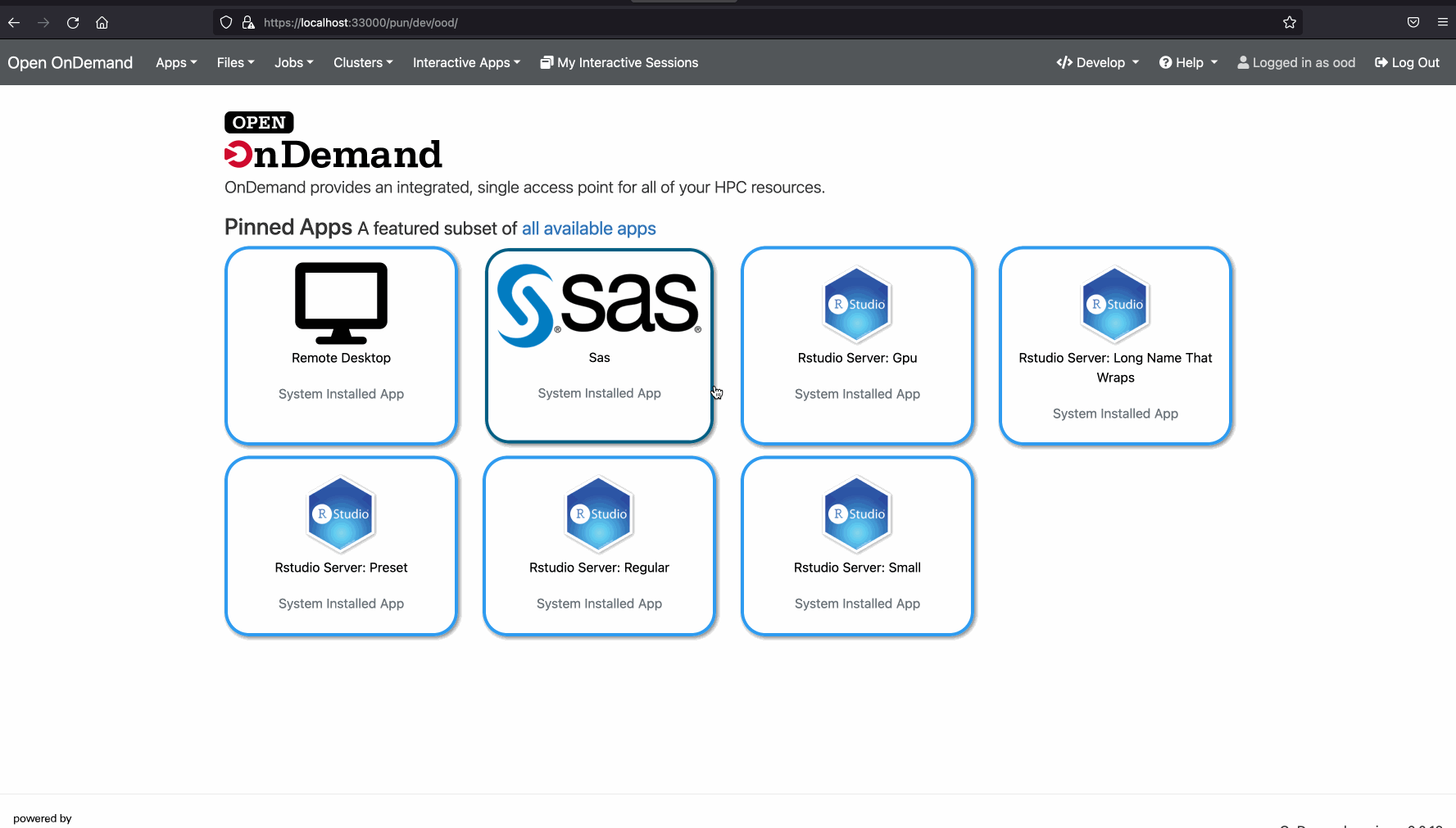Expand the Develop dropdown
This screenshot has width=1456, height=828.
pyautogui.click(x=1097, y=62)
